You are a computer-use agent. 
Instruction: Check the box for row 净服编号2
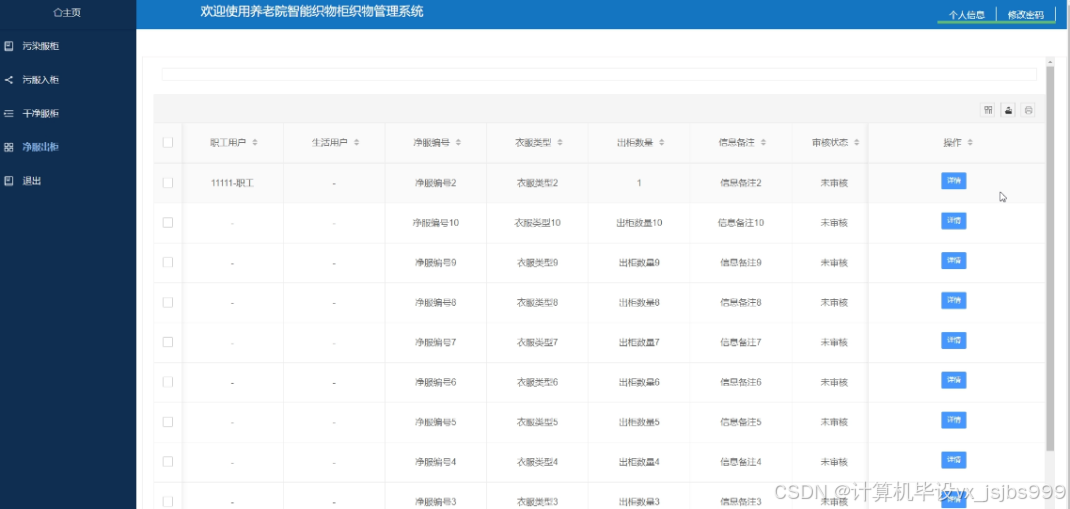[x=168, y=183]
